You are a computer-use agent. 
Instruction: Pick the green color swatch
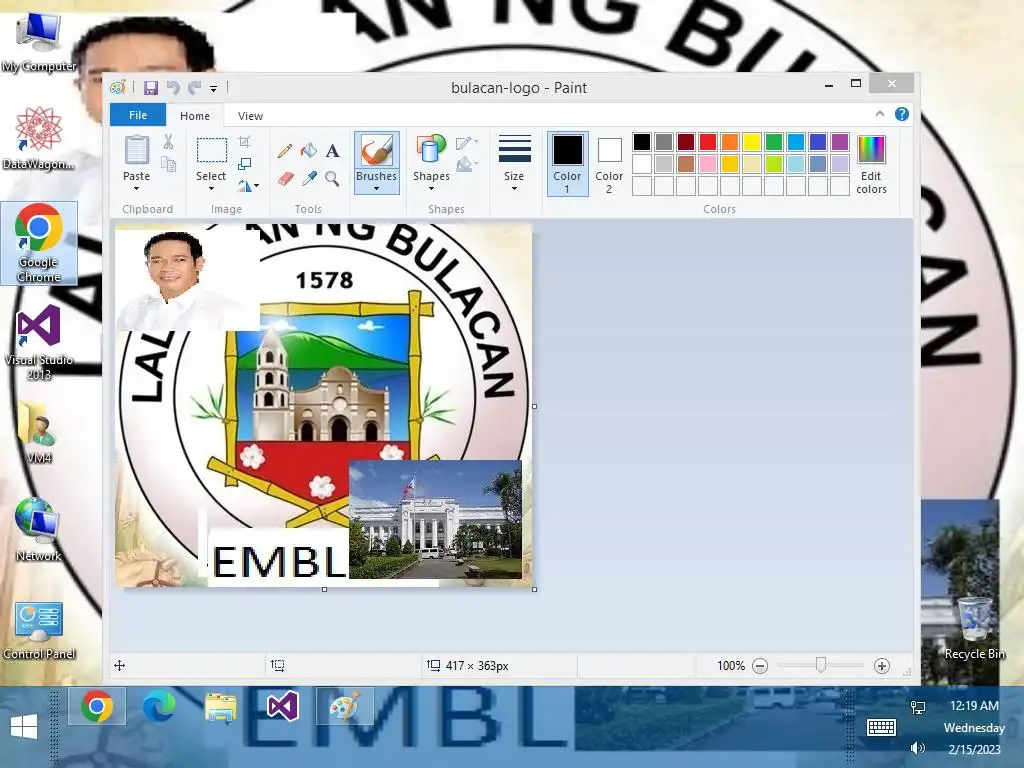774,142
